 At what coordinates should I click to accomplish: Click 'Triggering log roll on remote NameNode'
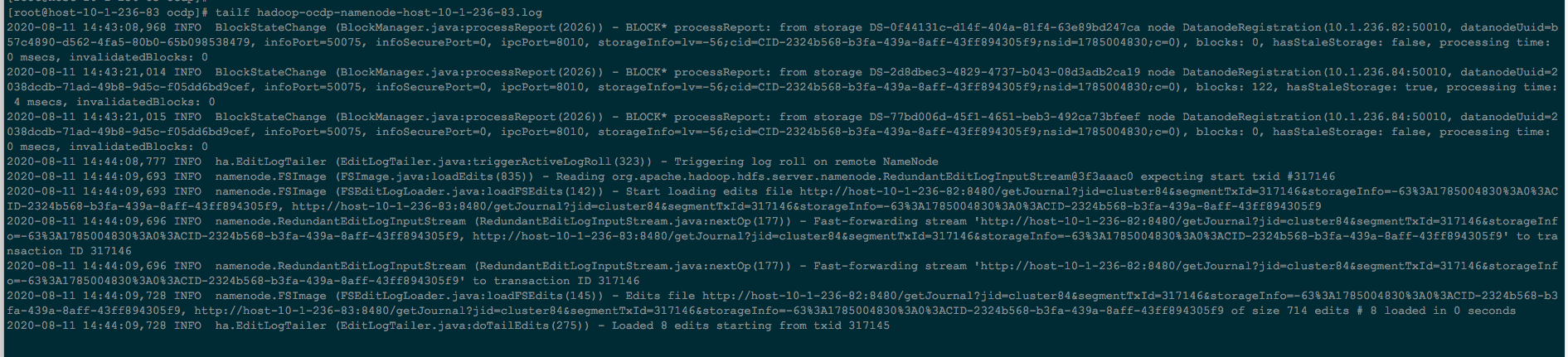(806, 162)
